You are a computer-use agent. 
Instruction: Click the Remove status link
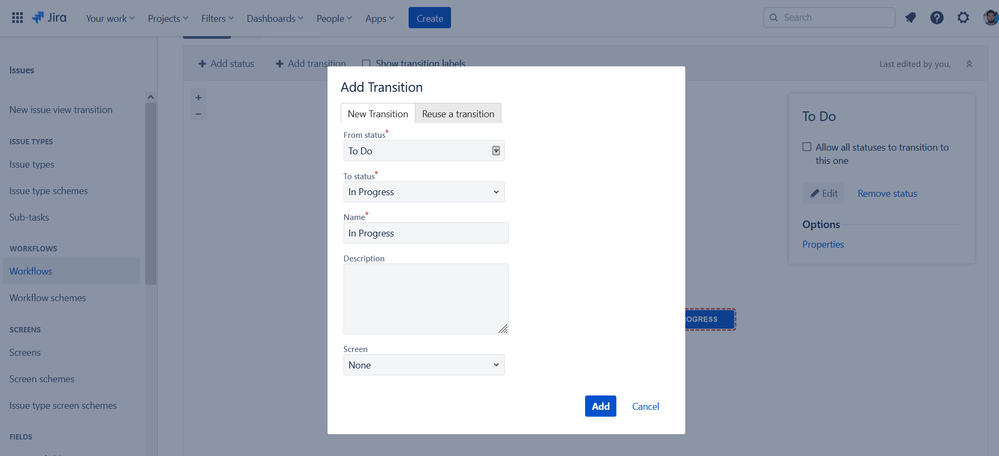coord(888,194)
